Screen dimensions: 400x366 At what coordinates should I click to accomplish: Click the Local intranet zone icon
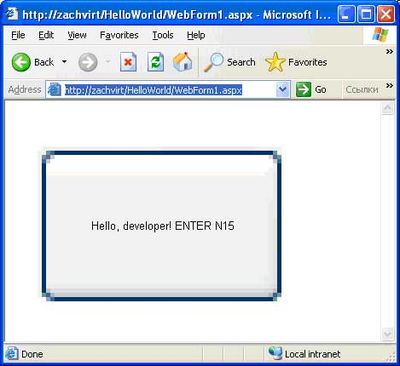(x=275, y=353)
